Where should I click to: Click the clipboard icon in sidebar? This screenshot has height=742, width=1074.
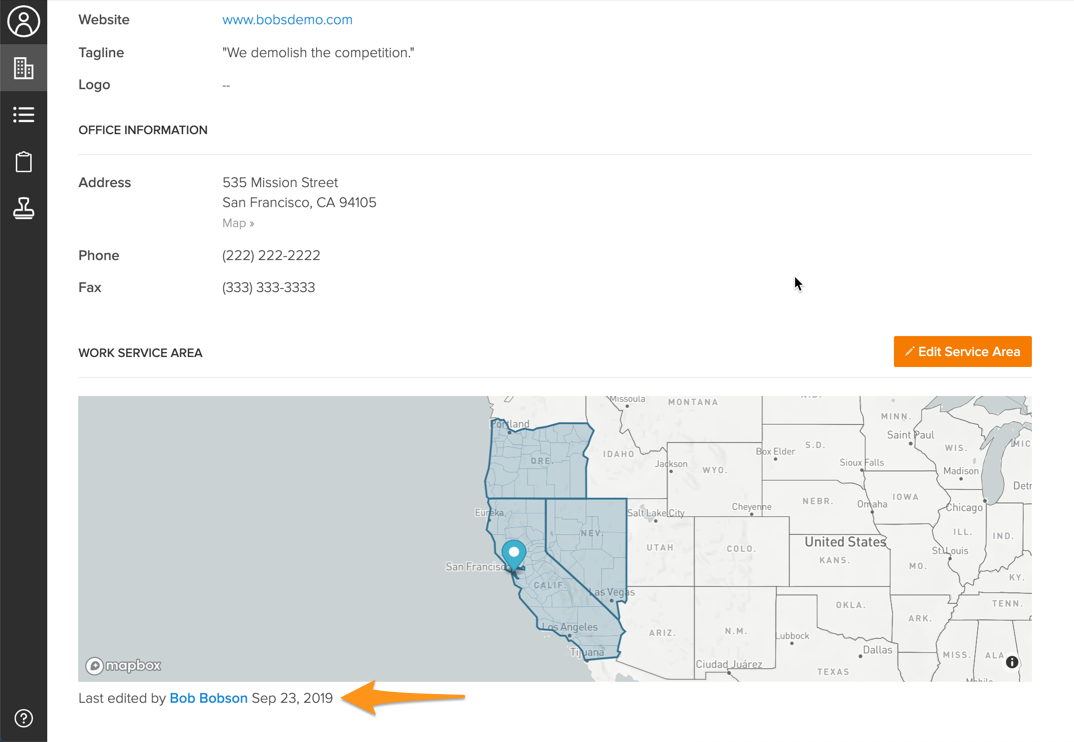[23, 162]
